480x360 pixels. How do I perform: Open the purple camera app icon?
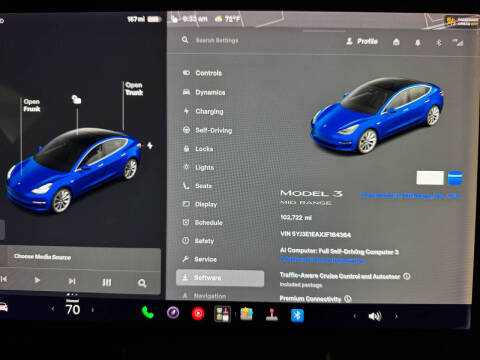tap(173, 313)
